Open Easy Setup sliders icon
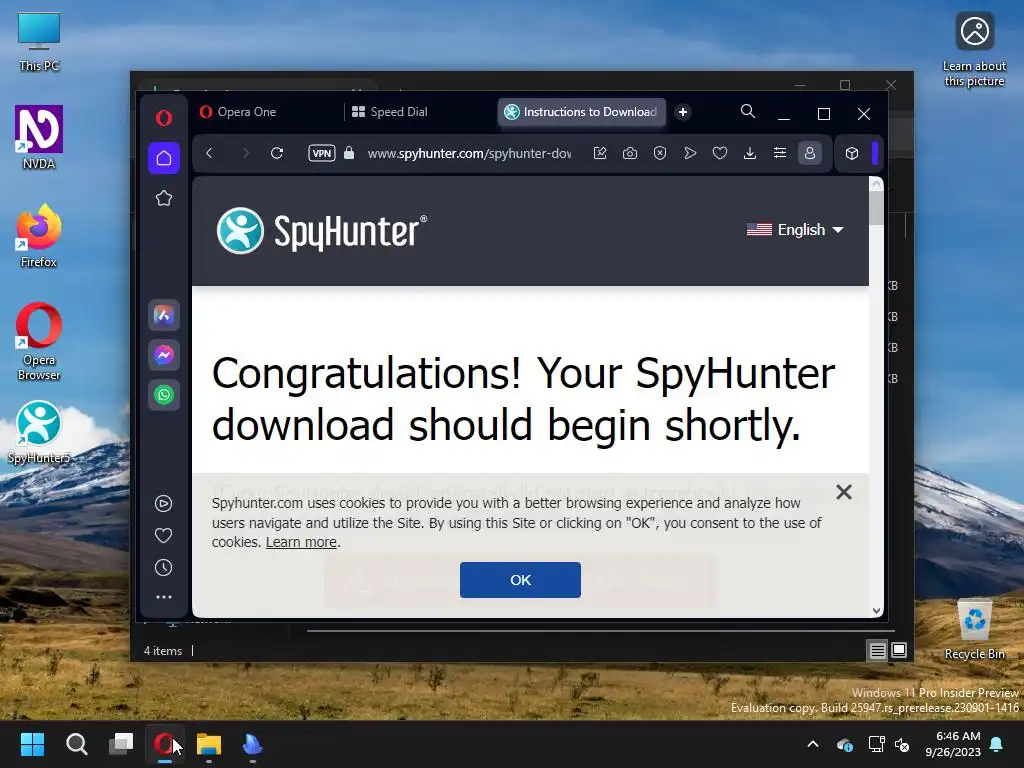The image size is (1024, 768). click(x=780, y=153)
